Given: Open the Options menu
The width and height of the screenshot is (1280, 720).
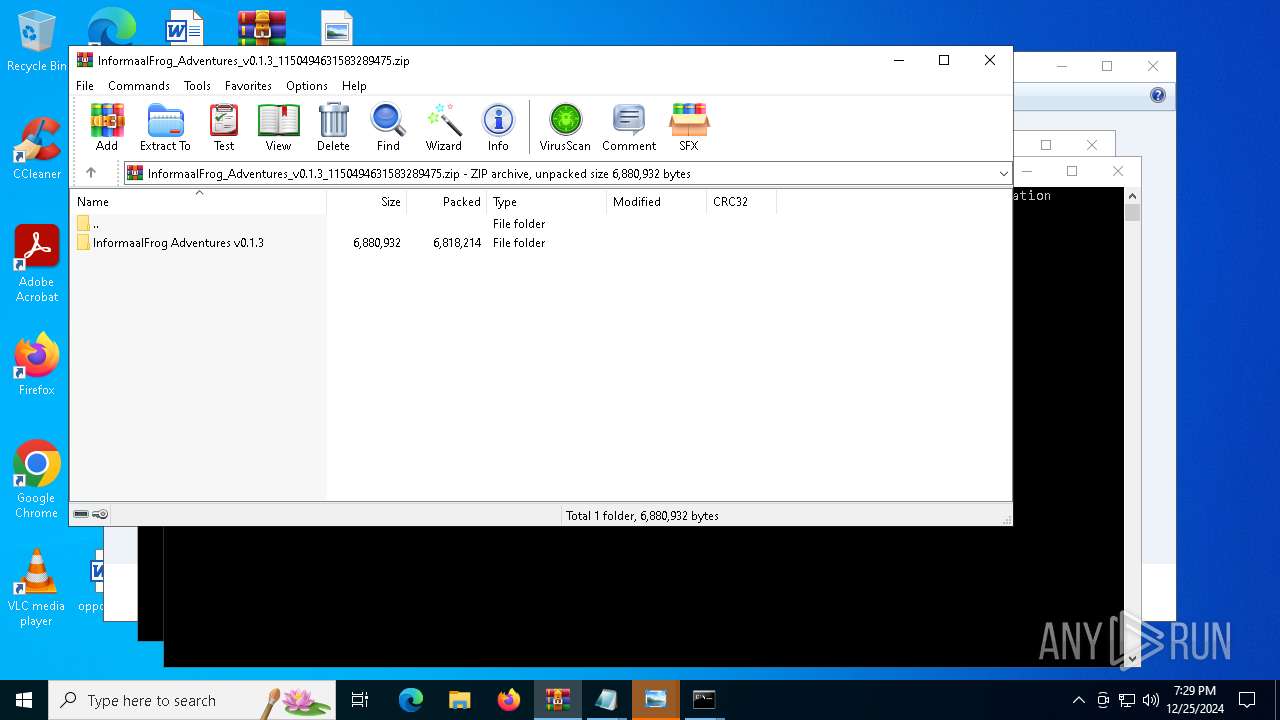Looking at the screenshot, I should click(x=307, y=86).
